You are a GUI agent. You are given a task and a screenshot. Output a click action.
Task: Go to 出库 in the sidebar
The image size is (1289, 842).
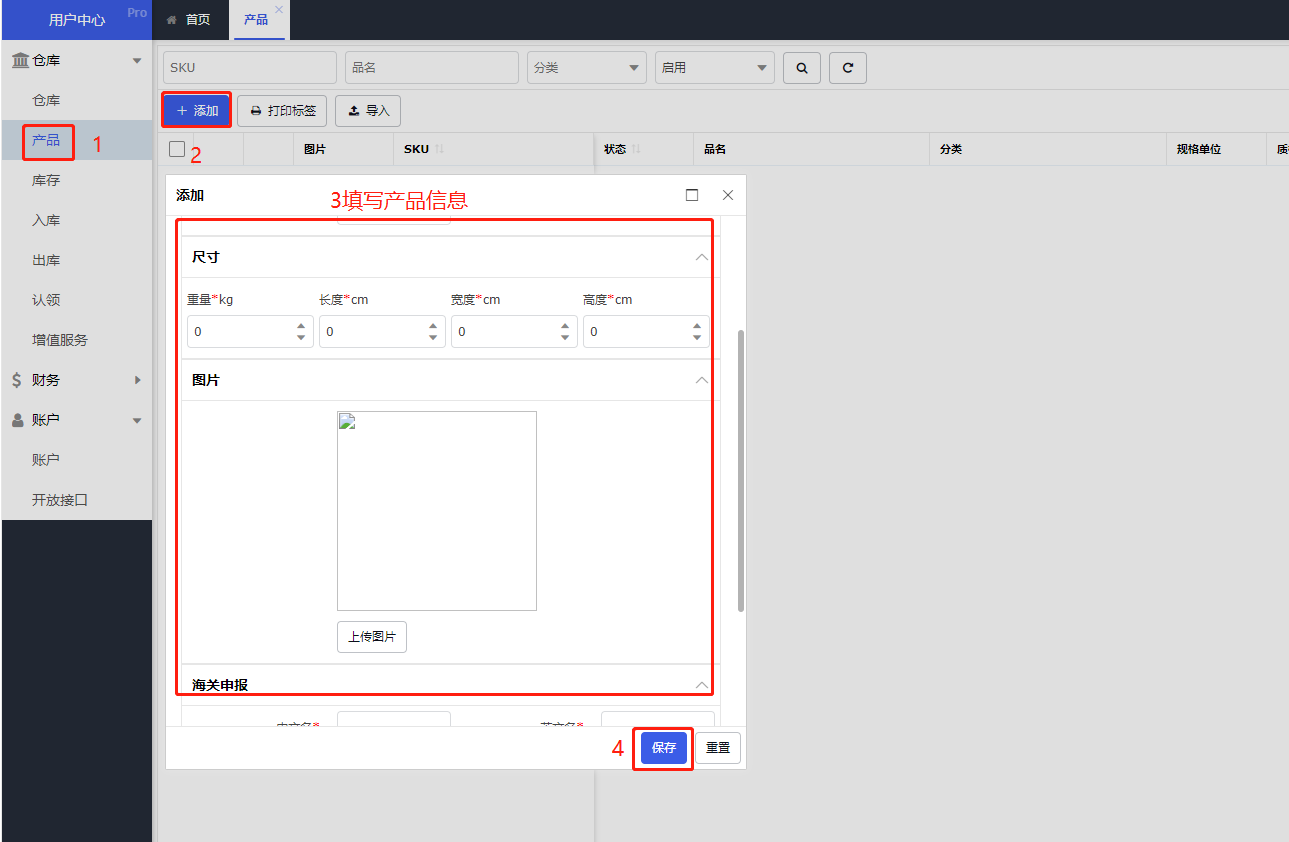point(77,260)
